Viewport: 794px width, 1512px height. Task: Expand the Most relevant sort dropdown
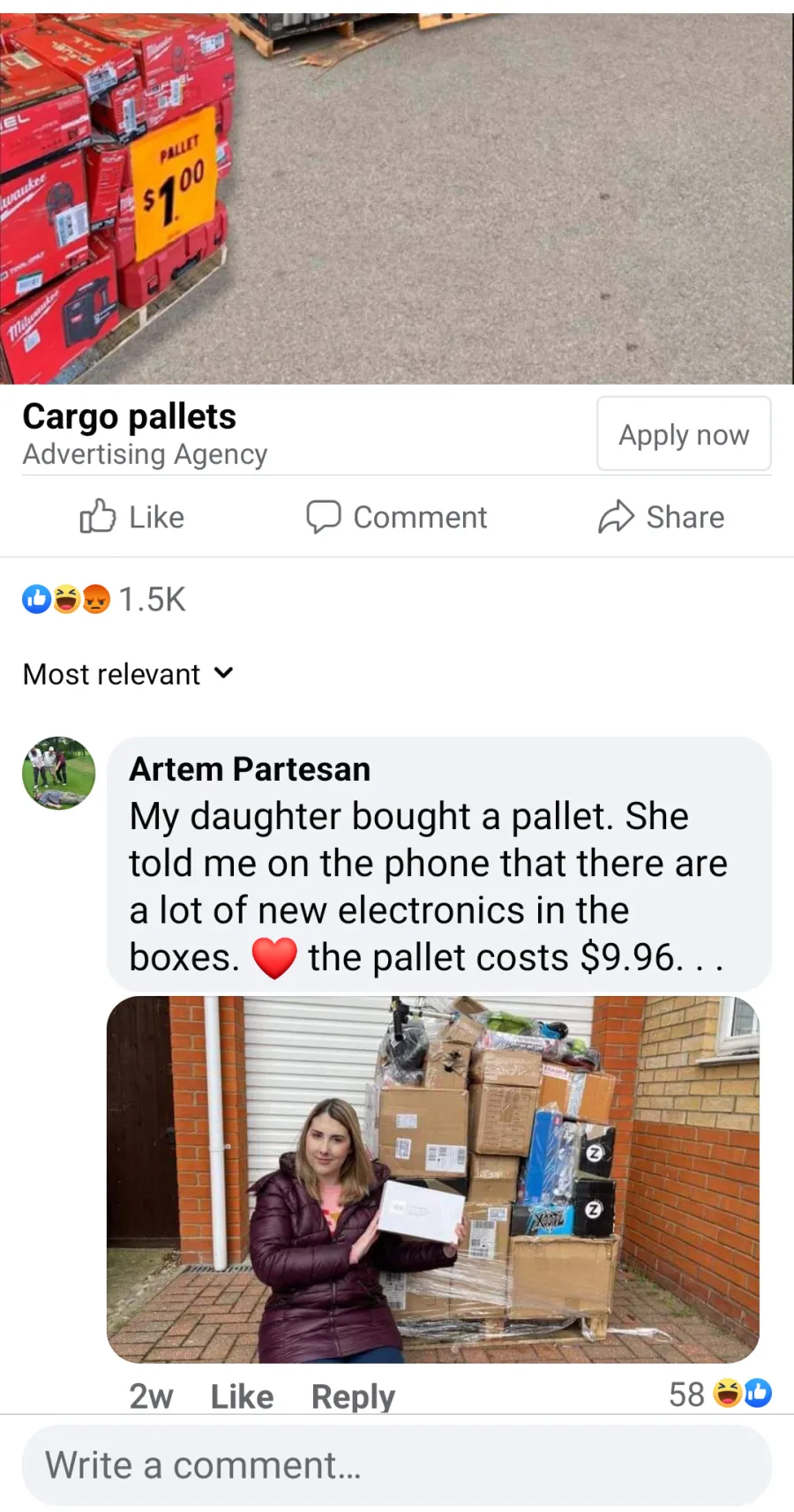[129, 674]
